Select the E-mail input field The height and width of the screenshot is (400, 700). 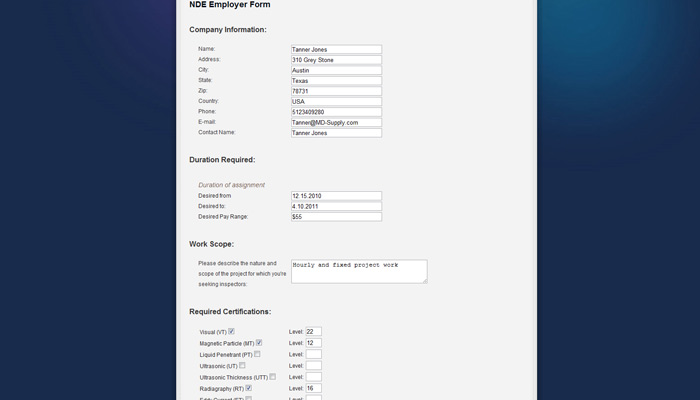click(x=336, y=122)
